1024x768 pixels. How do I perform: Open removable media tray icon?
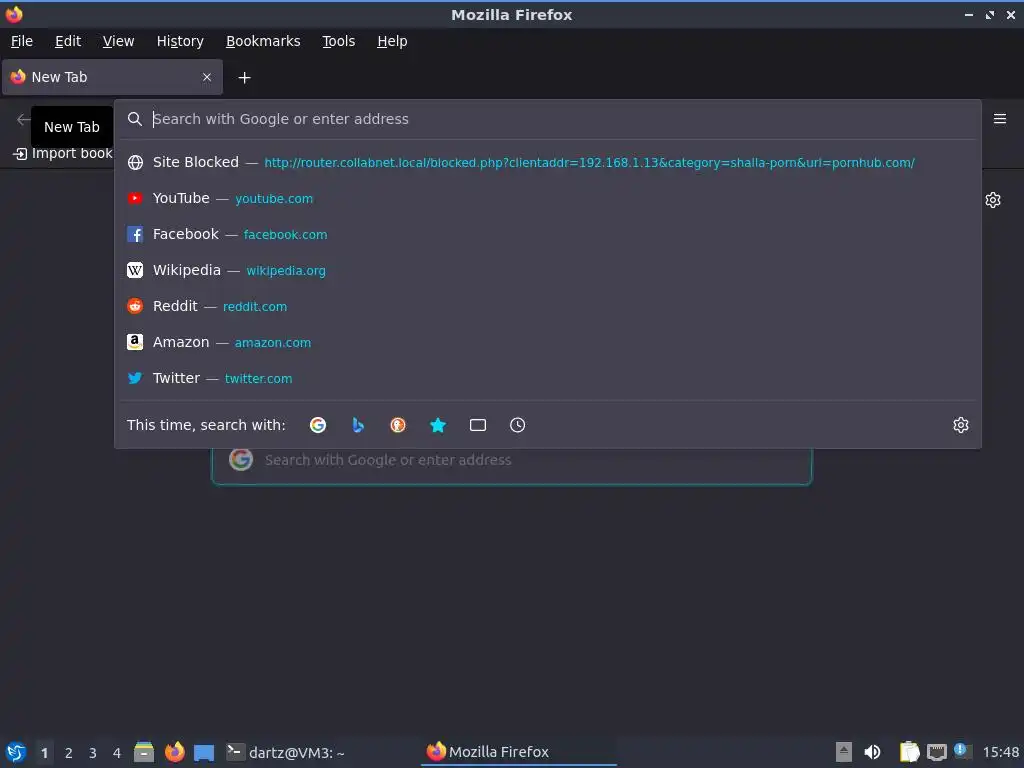pyautogui.click(x=844, y=752)
